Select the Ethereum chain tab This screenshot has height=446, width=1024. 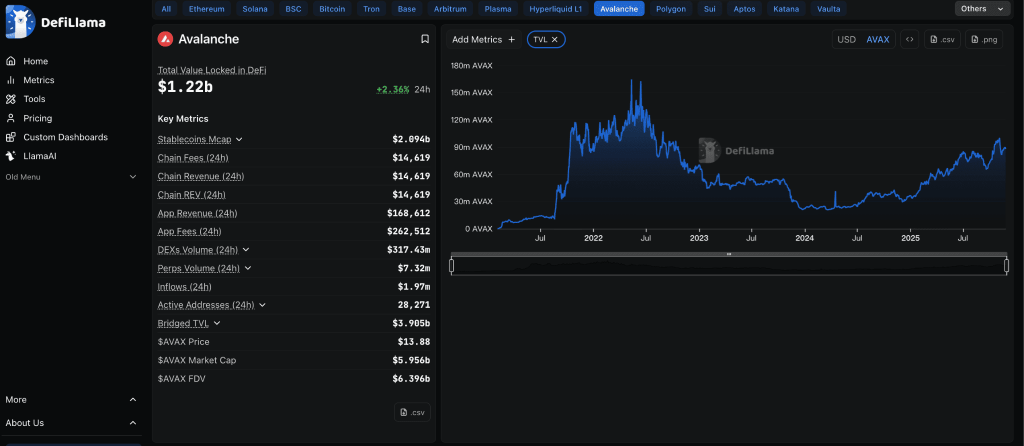point(207,9)
